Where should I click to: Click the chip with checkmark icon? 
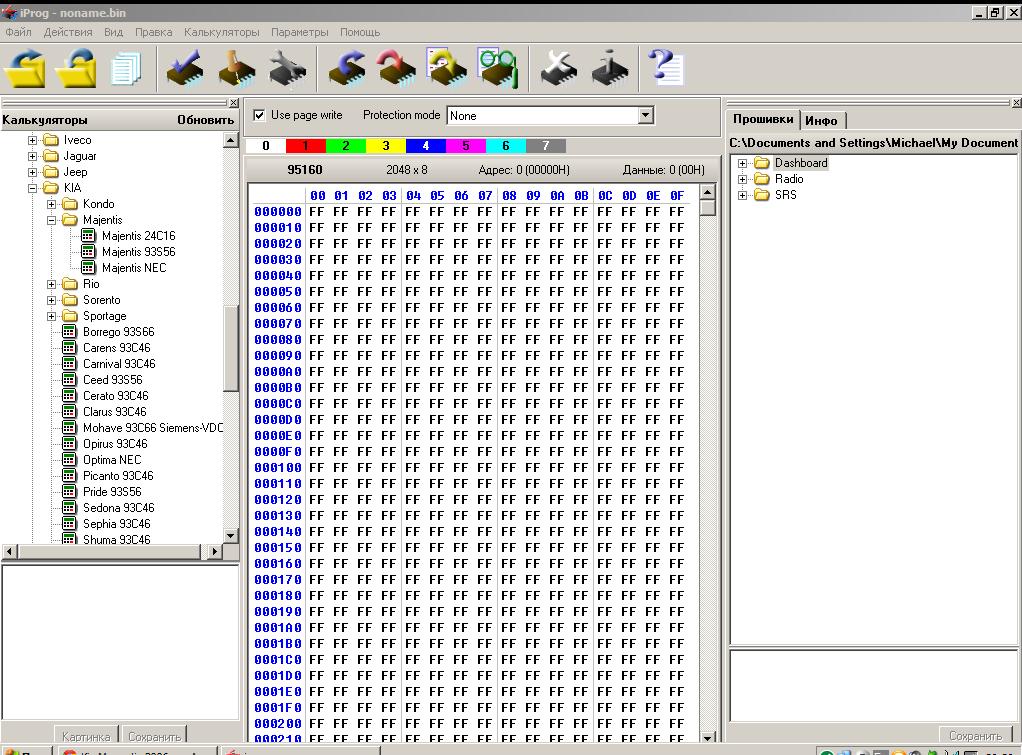(185, 69)
